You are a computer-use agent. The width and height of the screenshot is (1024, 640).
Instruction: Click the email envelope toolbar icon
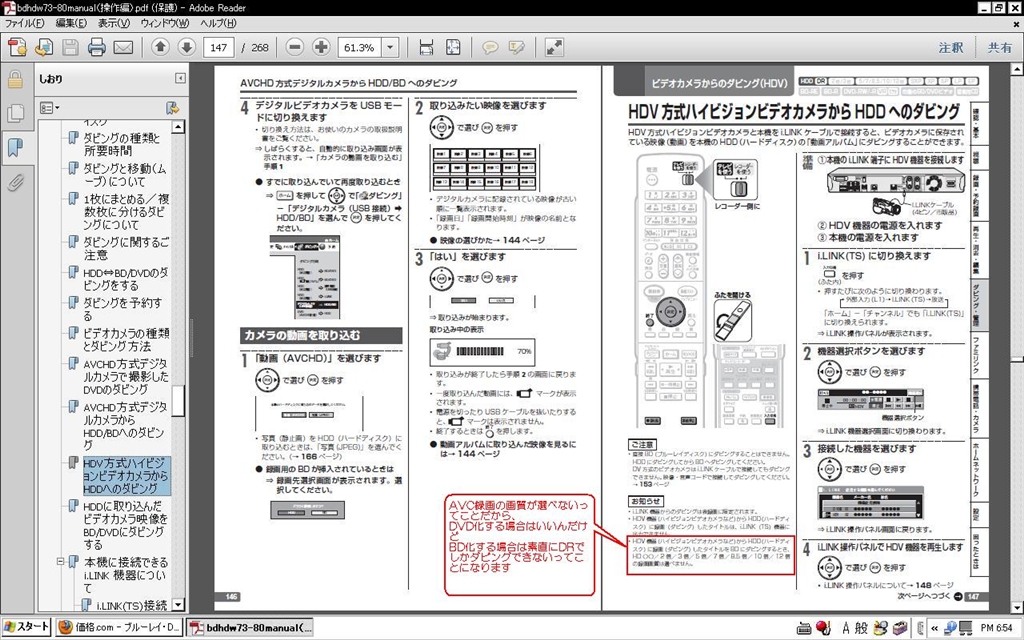(123, 48)
